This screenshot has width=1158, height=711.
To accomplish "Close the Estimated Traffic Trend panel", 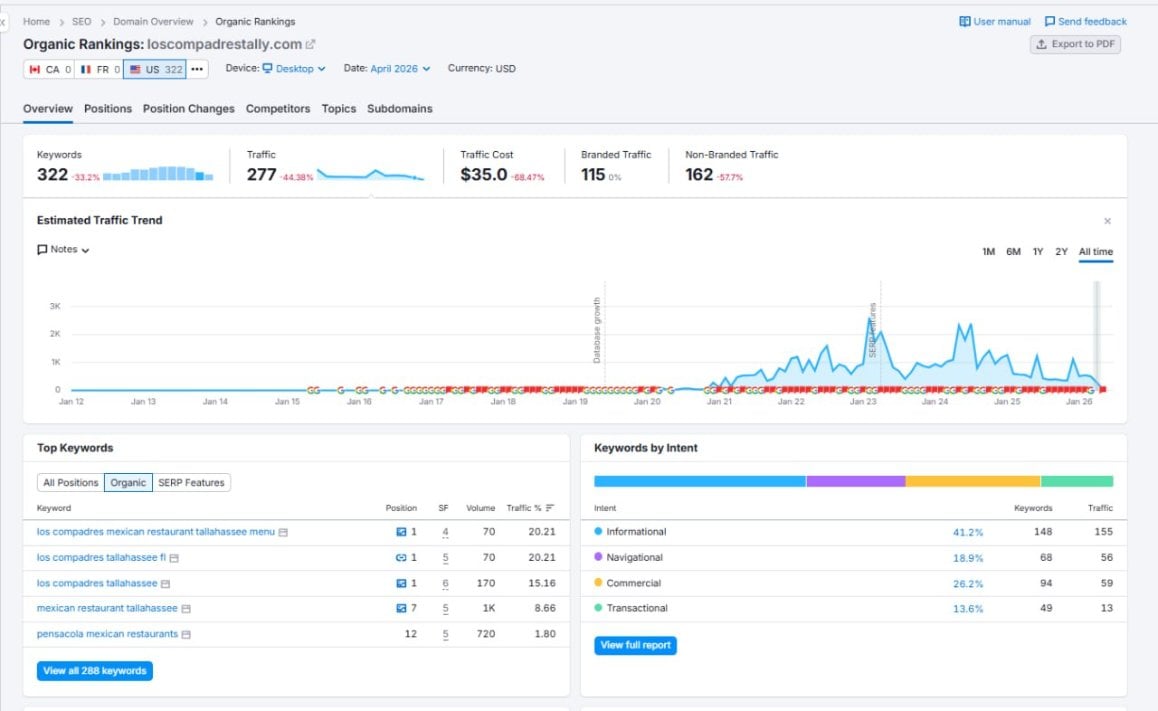I will pyautogui.click(x=1107, y=221).
